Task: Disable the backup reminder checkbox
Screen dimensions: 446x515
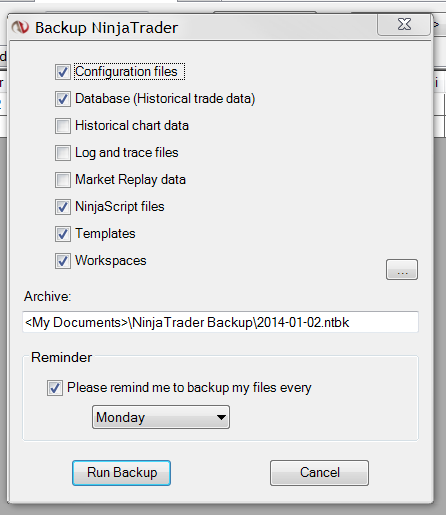Action: [x=55, y=388]
